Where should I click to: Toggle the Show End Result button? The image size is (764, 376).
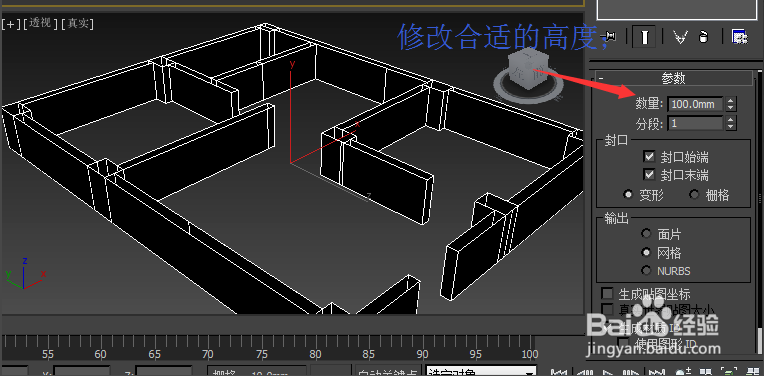point(644,37)
